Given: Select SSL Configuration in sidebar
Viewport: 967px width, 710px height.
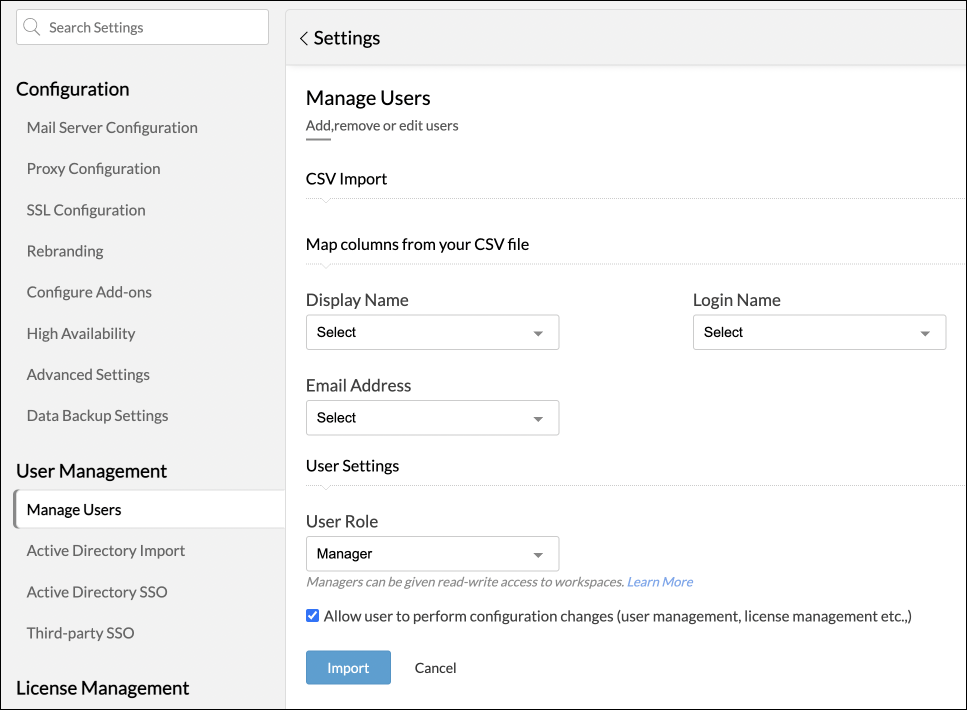Looking at the screenshot, I should (x=86, y=210).
